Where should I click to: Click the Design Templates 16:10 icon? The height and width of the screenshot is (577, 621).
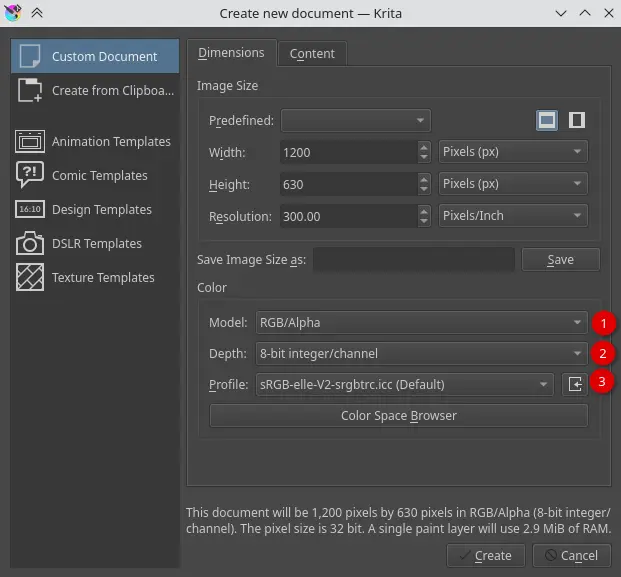(x=30, y=209)
